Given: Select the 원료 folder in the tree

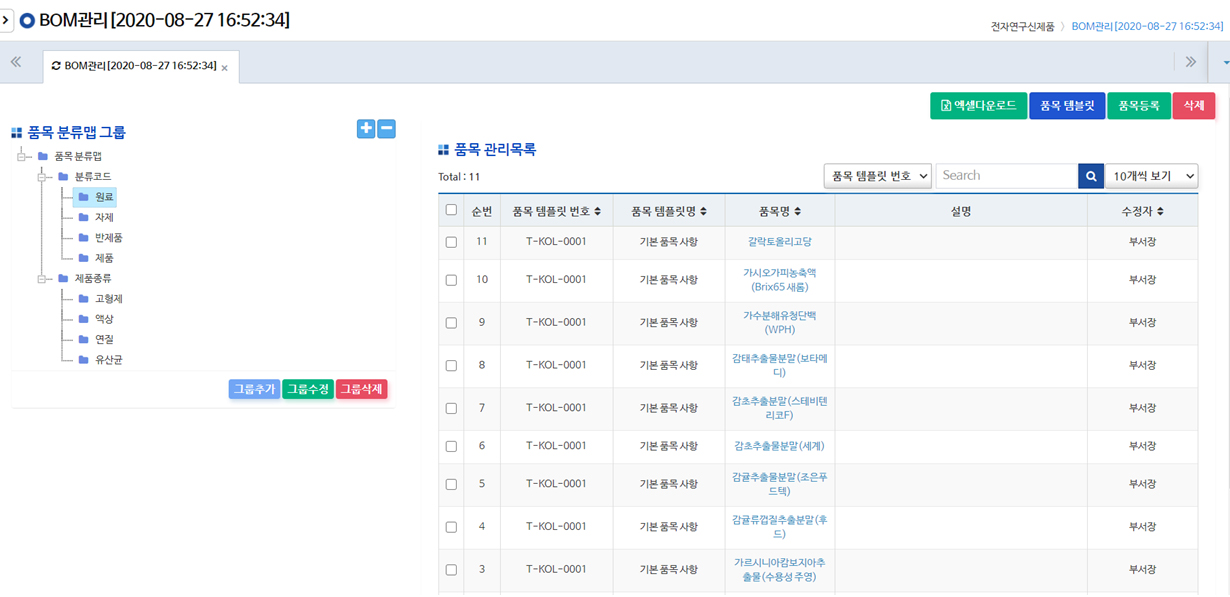Looking at the screenshot, I should [104, 197].
